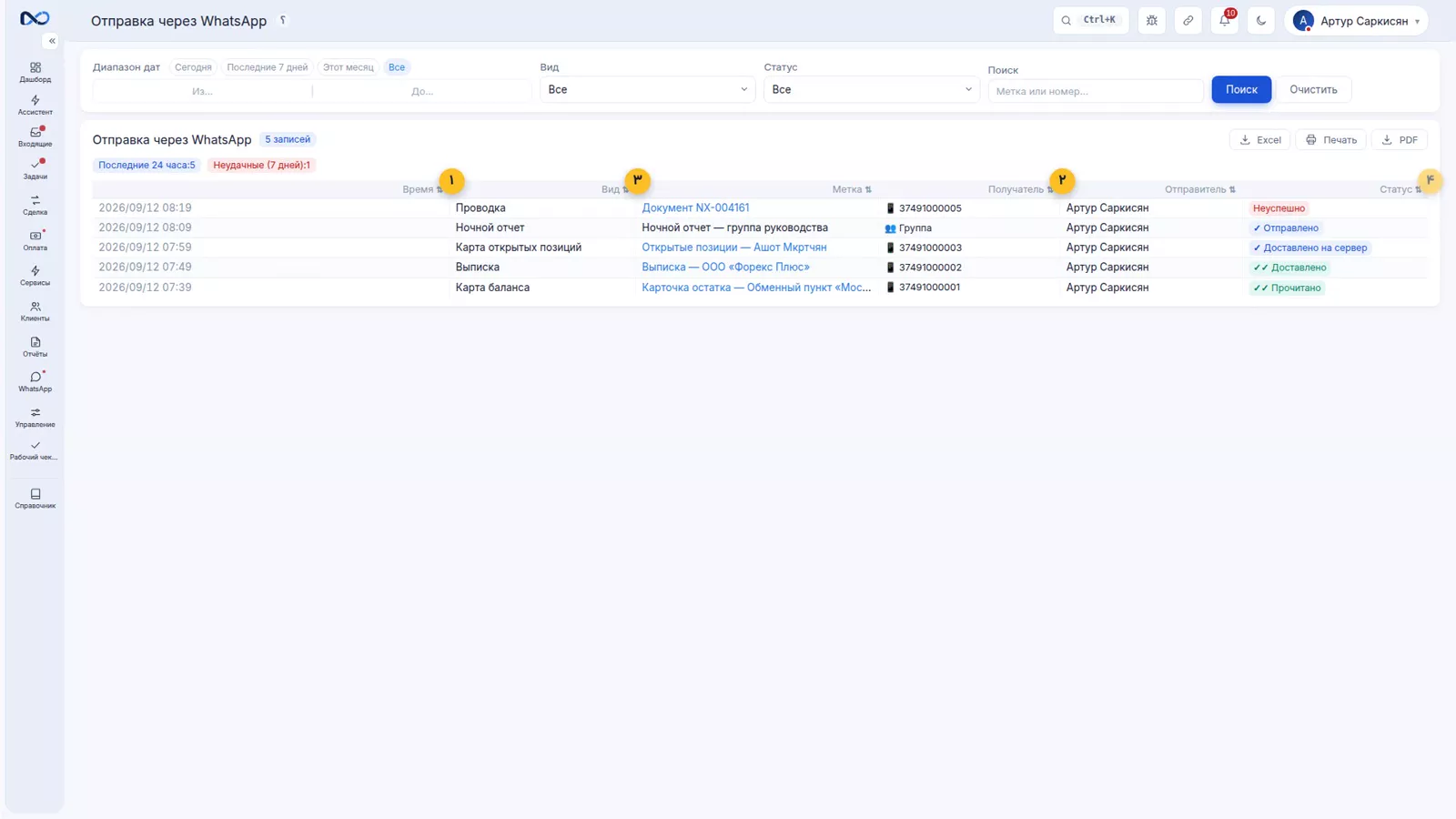Open the Reports (Отчёты) sidebar icon
Viewport: 1456px width, 819px height.
tap(35, 347)
